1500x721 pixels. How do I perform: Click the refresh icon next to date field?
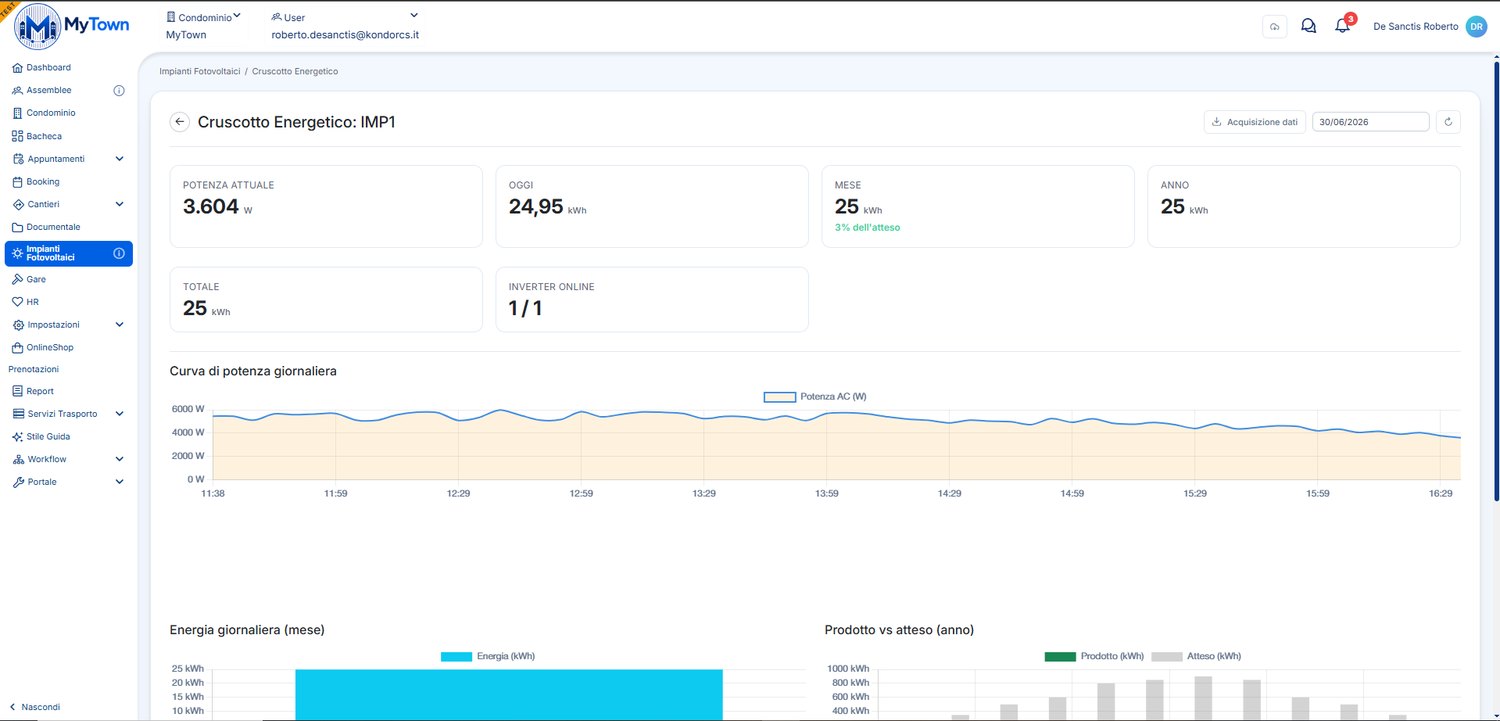click(x=1448, y=122)
